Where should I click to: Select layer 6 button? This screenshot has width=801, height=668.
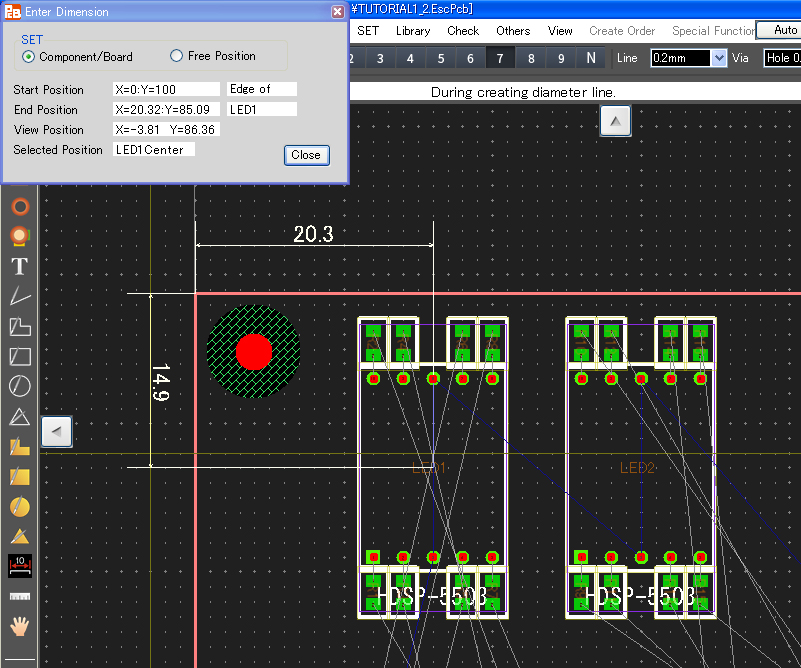(x=470, y=58)
